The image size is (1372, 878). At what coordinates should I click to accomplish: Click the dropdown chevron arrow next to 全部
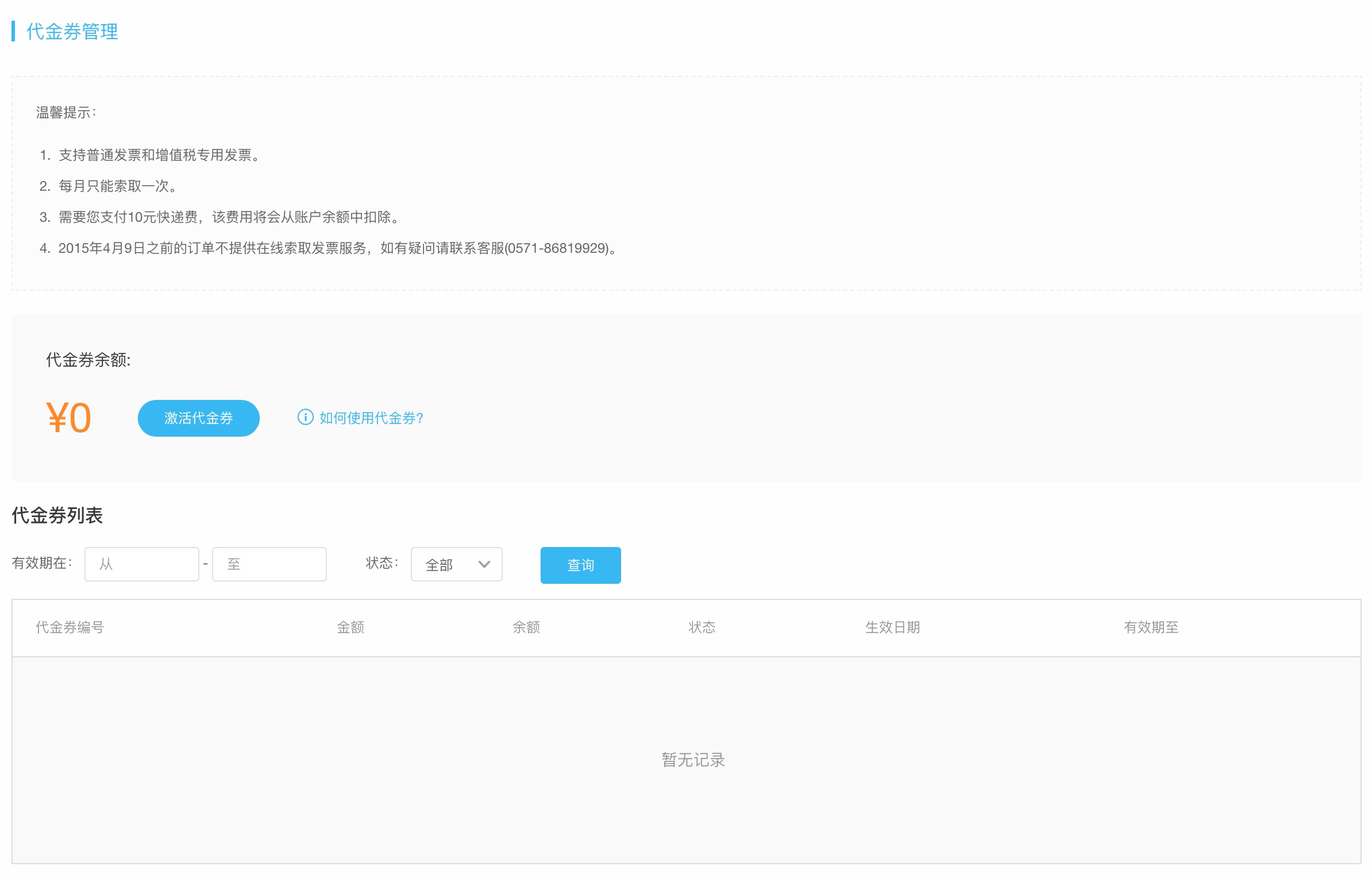484,565
